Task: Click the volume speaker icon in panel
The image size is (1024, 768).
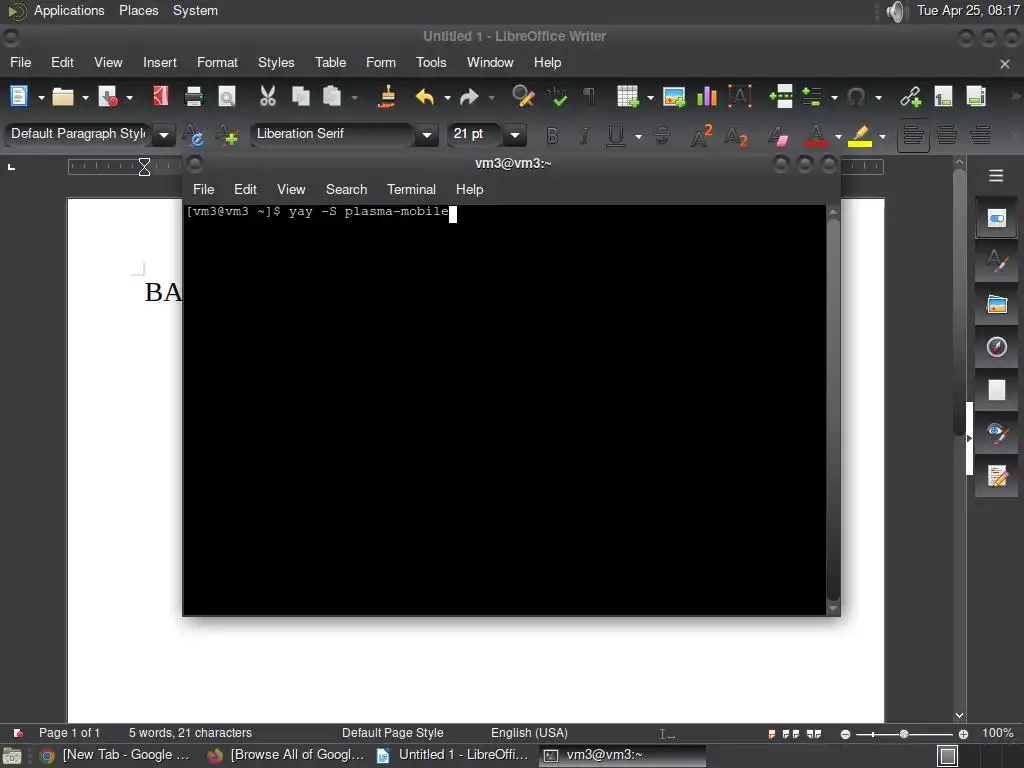Action: pyautogui.click(x=896, y=11)
